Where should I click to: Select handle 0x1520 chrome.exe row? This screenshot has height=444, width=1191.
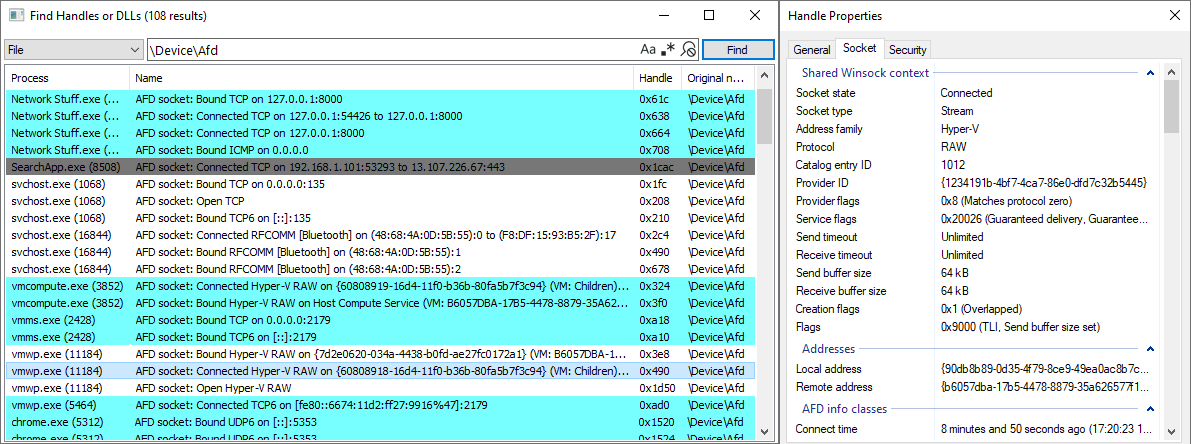point(380,422)
